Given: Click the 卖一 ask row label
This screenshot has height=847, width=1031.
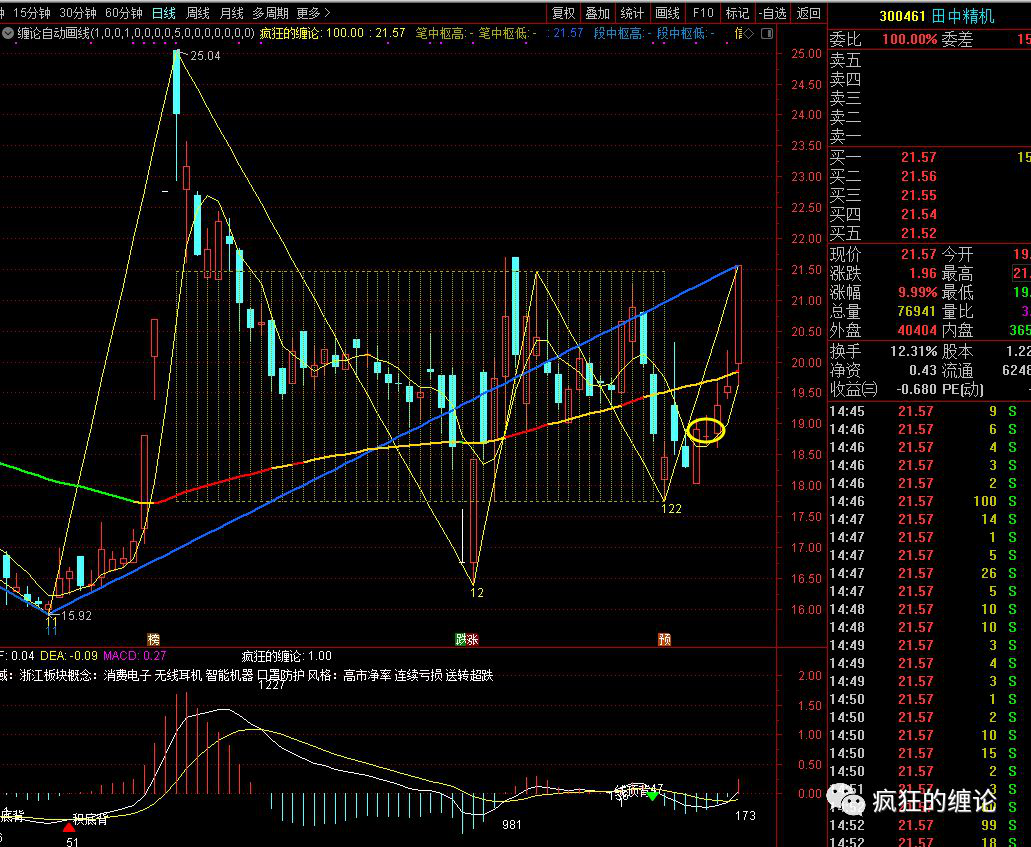Looking at the screenshot, I should [x=846, y=137].
